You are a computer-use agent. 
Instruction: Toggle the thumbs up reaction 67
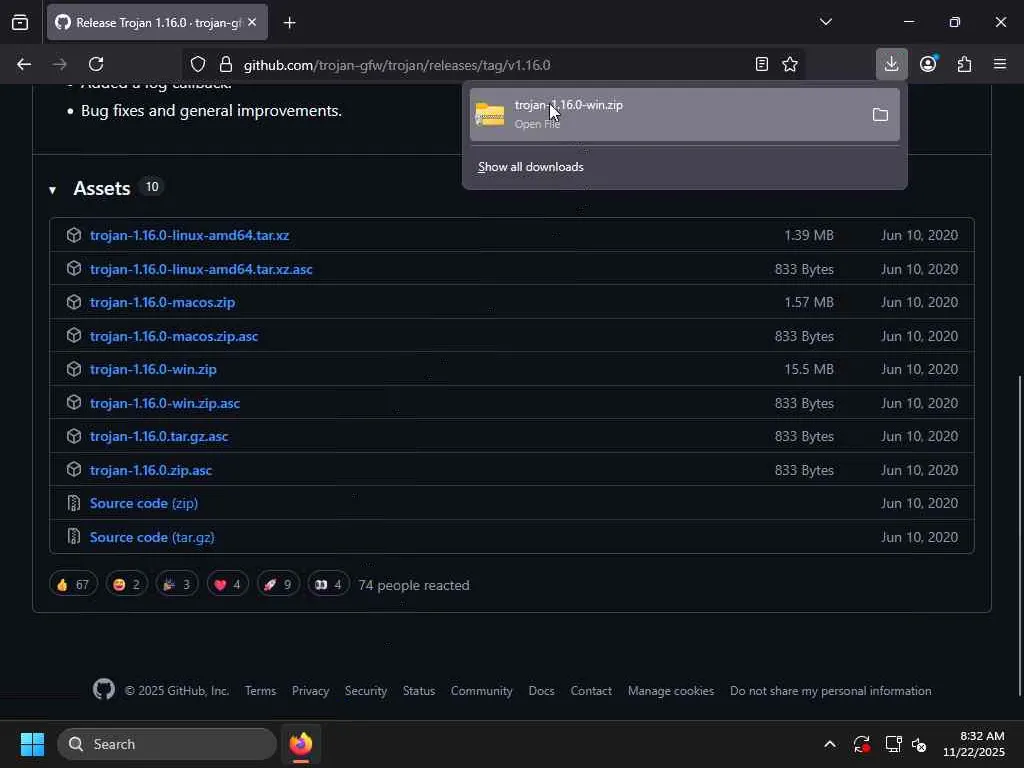[x=73, y=584]
